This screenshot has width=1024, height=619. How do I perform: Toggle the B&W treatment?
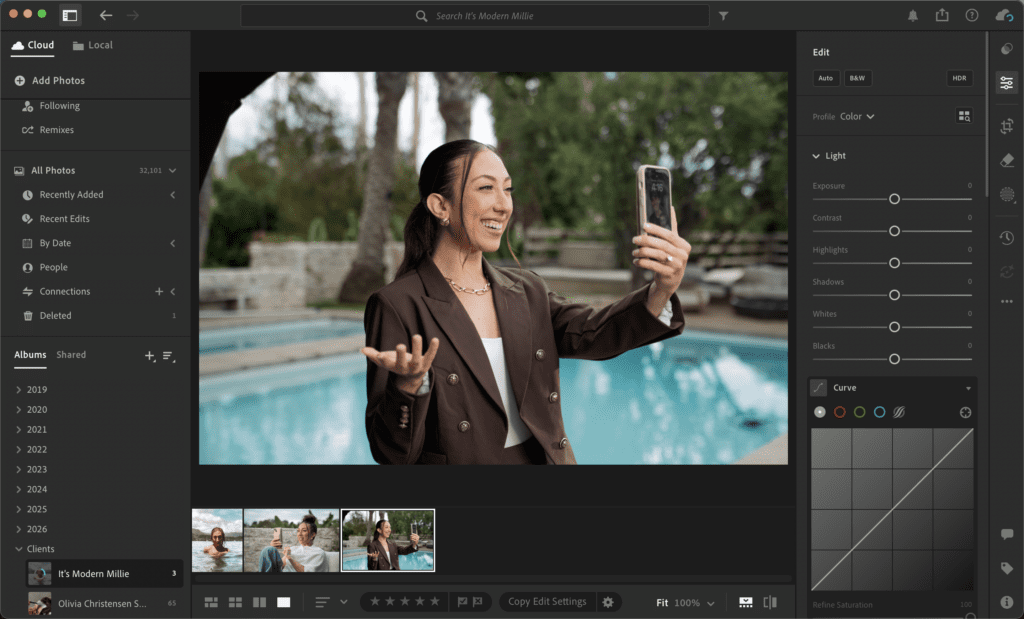(857, 78)
